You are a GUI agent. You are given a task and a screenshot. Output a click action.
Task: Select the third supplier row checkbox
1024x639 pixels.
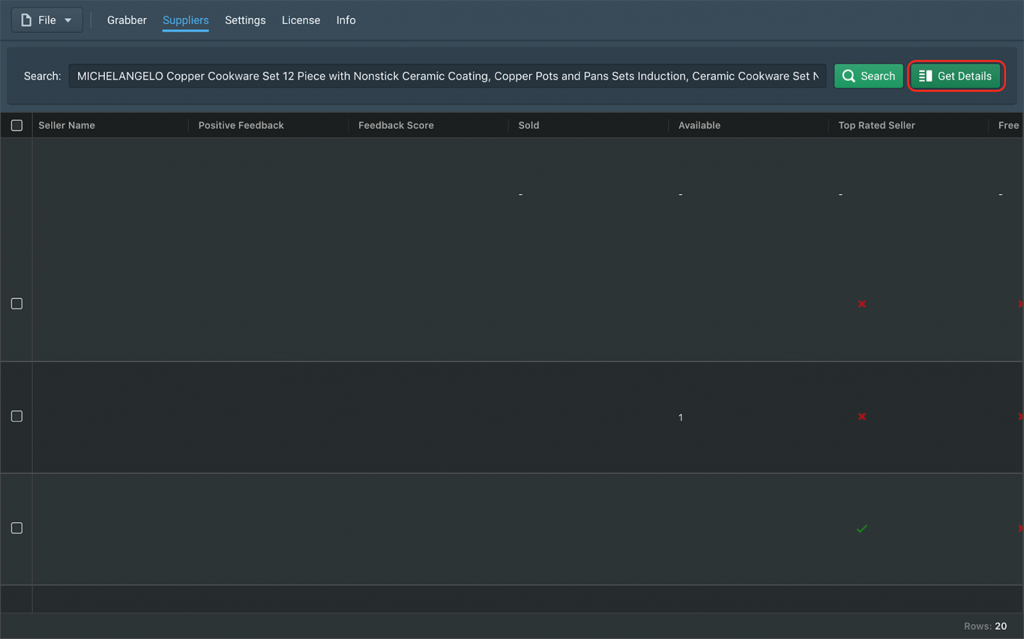click(17, 528)
